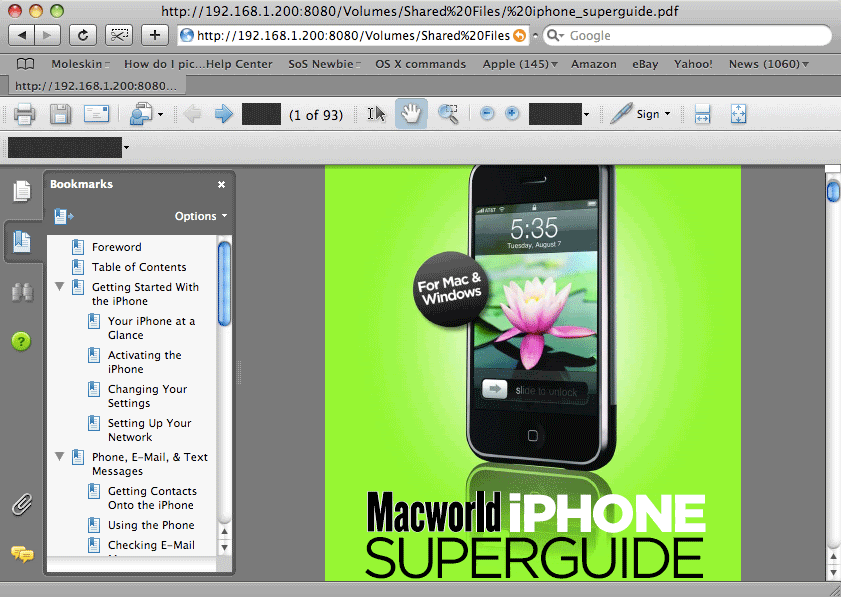Open Phone, E-Mail, & Text Messages bookmark

click(150, 464)
